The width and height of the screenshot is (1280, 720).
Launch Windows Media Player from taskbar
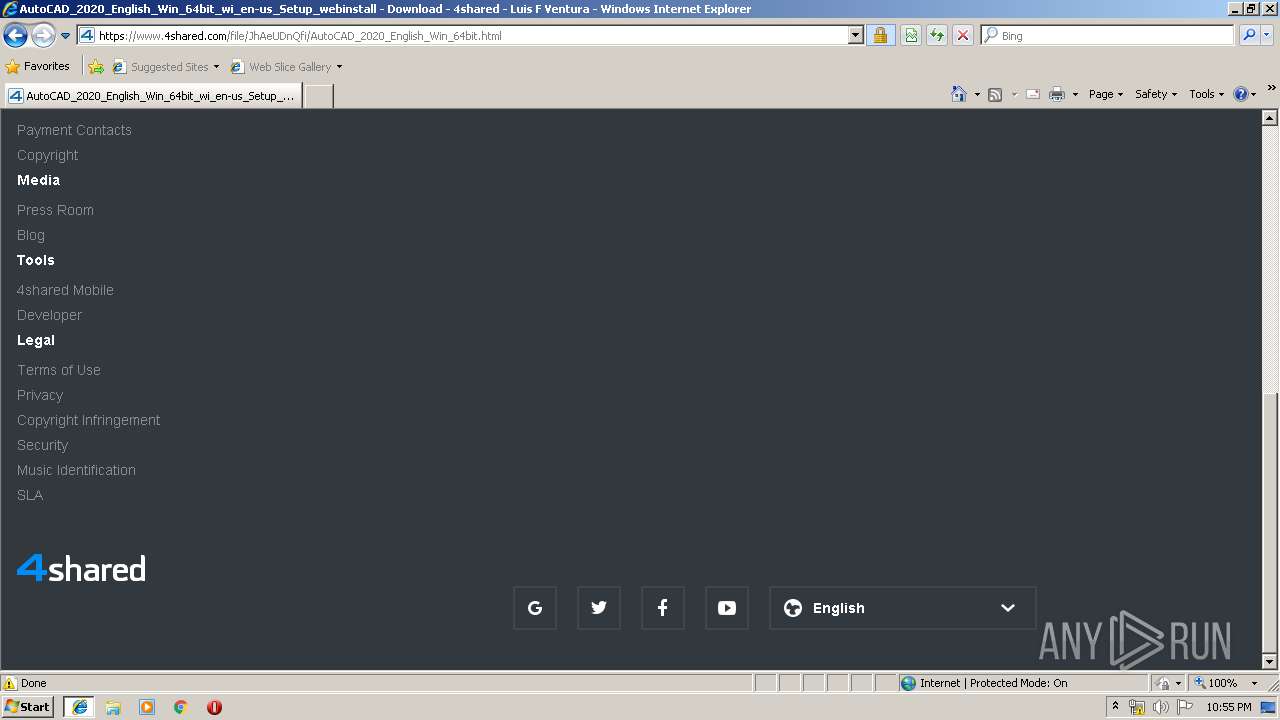pyautogui.click(x=147, y=707)
